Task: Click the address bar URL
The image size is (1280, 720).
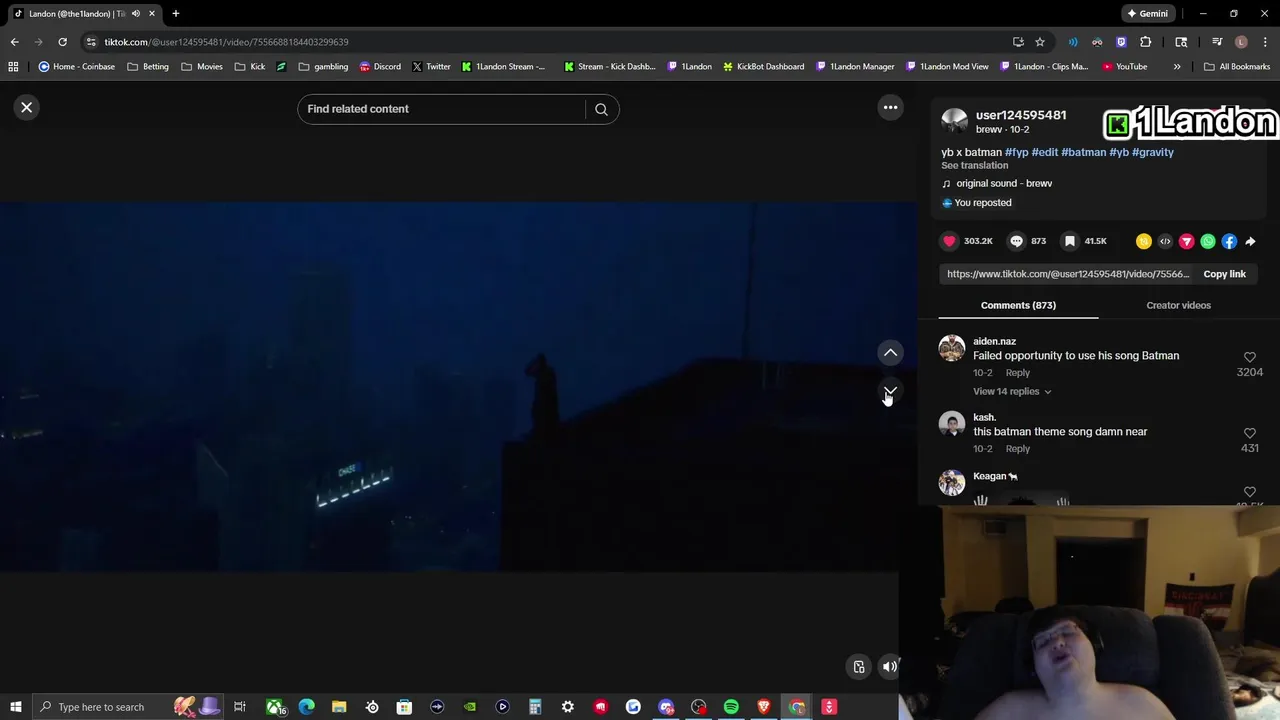Action: click(226, 42)
